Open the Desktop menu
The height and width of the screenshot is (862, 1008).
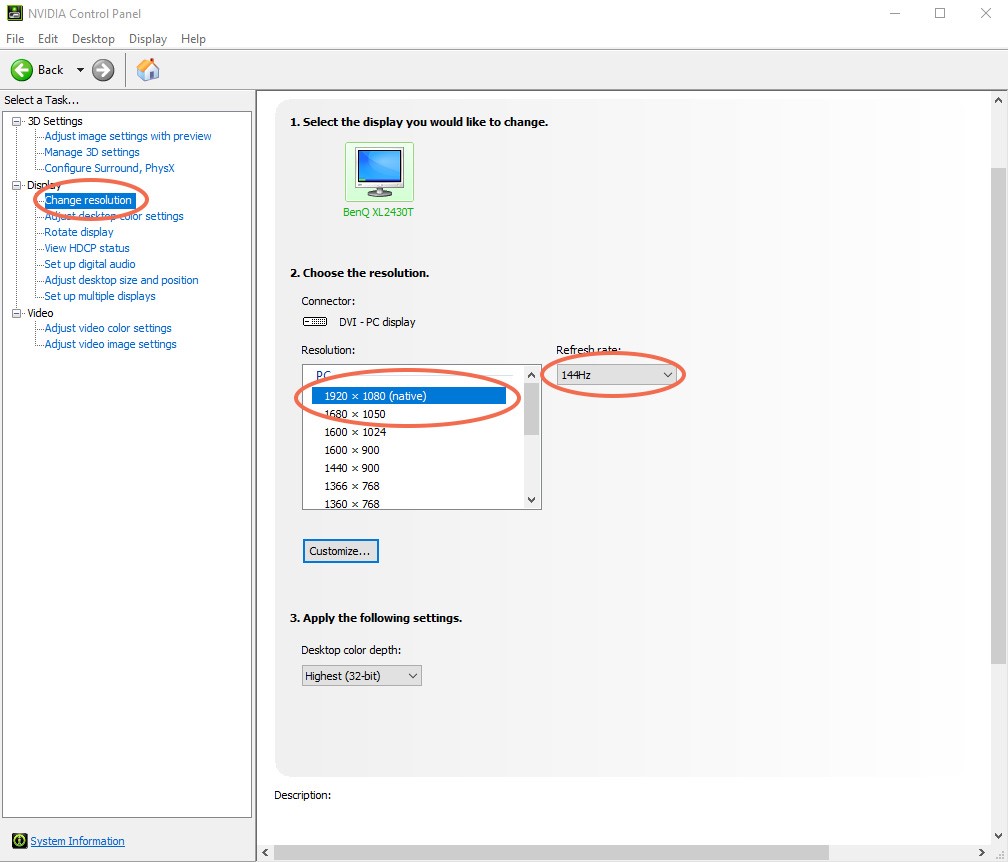tap(93, 39)
